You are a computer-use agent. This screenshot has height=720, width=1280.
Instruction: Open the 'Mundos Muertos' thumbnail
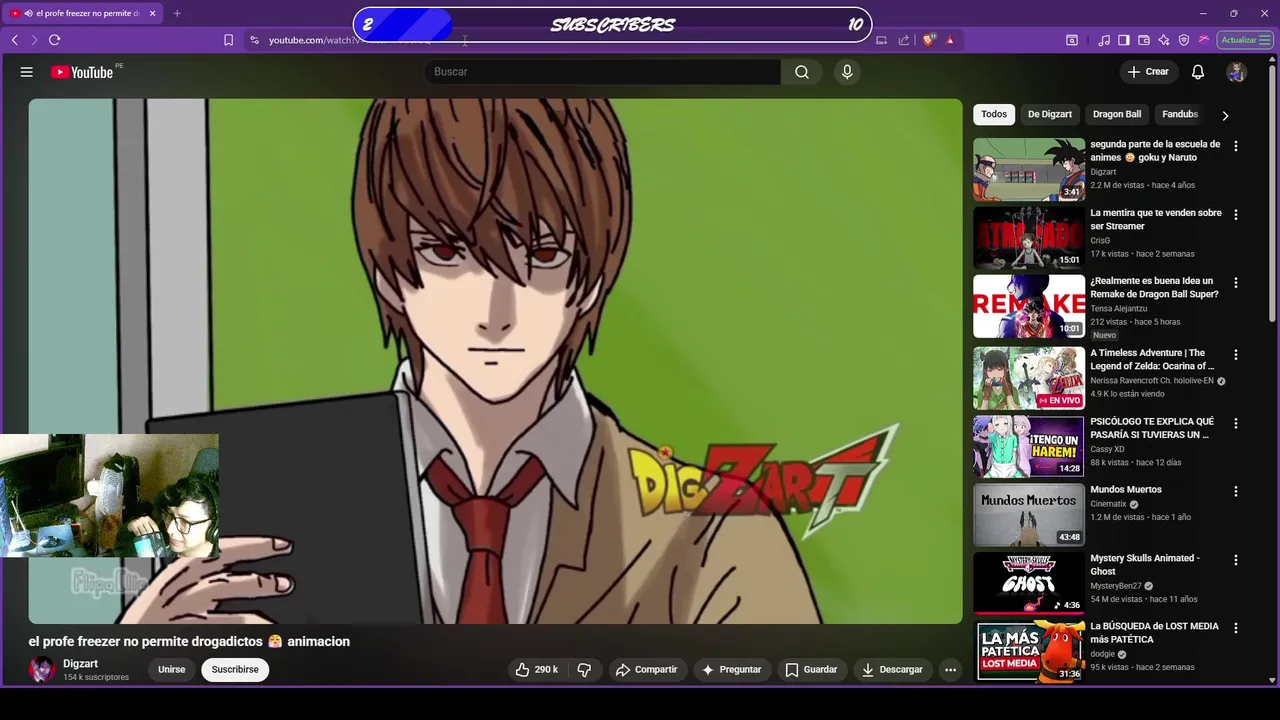click(x=1029, y=515)
